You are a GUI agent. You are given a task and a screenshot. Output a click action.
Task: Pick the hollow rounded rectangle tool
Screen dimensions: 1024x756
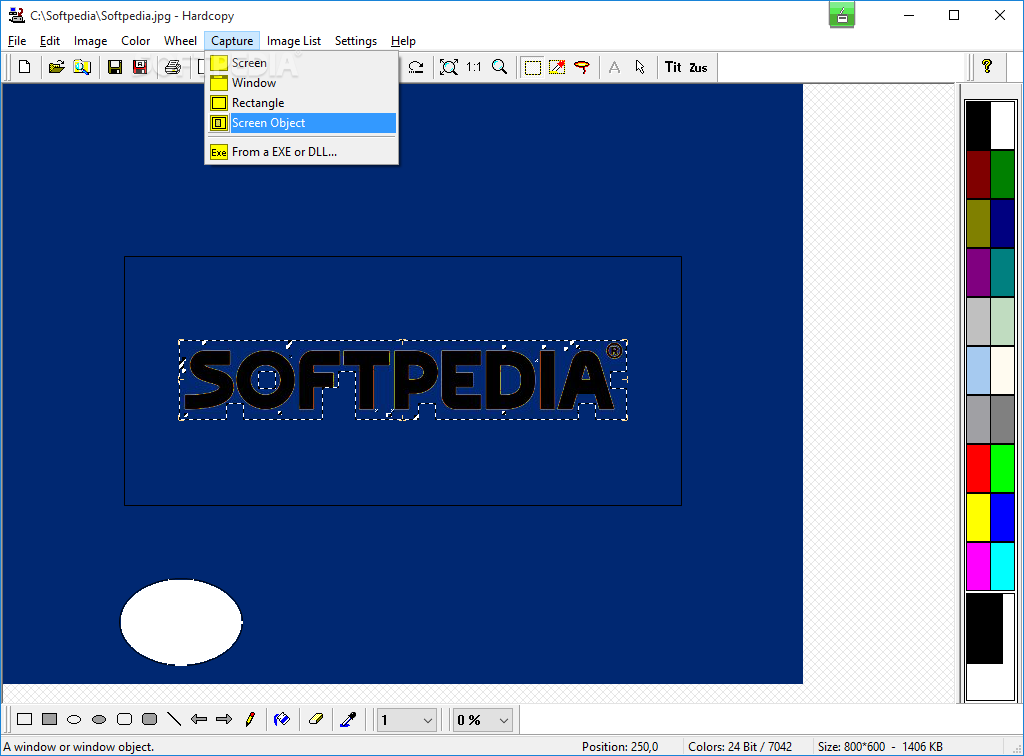tap(124, 719)
